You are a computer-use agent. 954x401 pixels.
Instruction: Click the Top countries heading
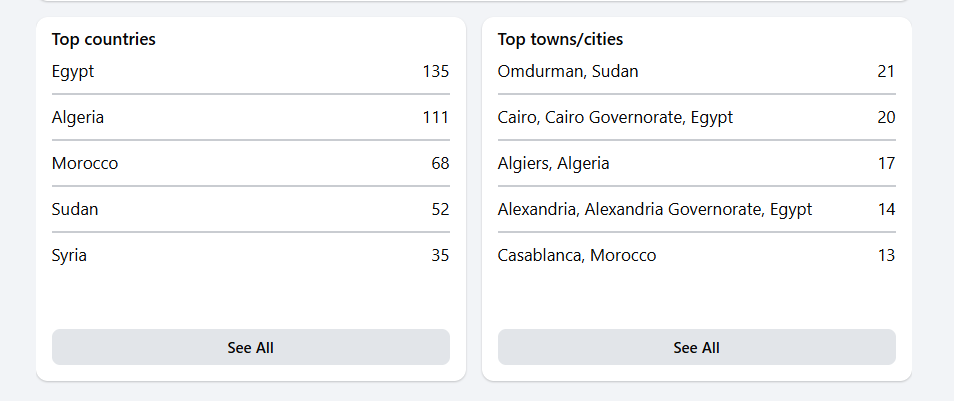point(104,40)
